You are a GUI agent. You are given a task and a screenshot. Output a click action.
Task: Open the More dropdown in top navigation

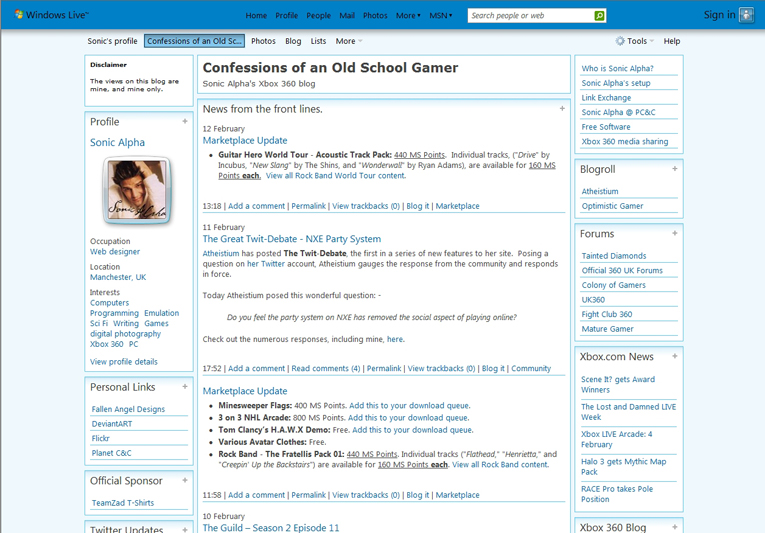408,16
